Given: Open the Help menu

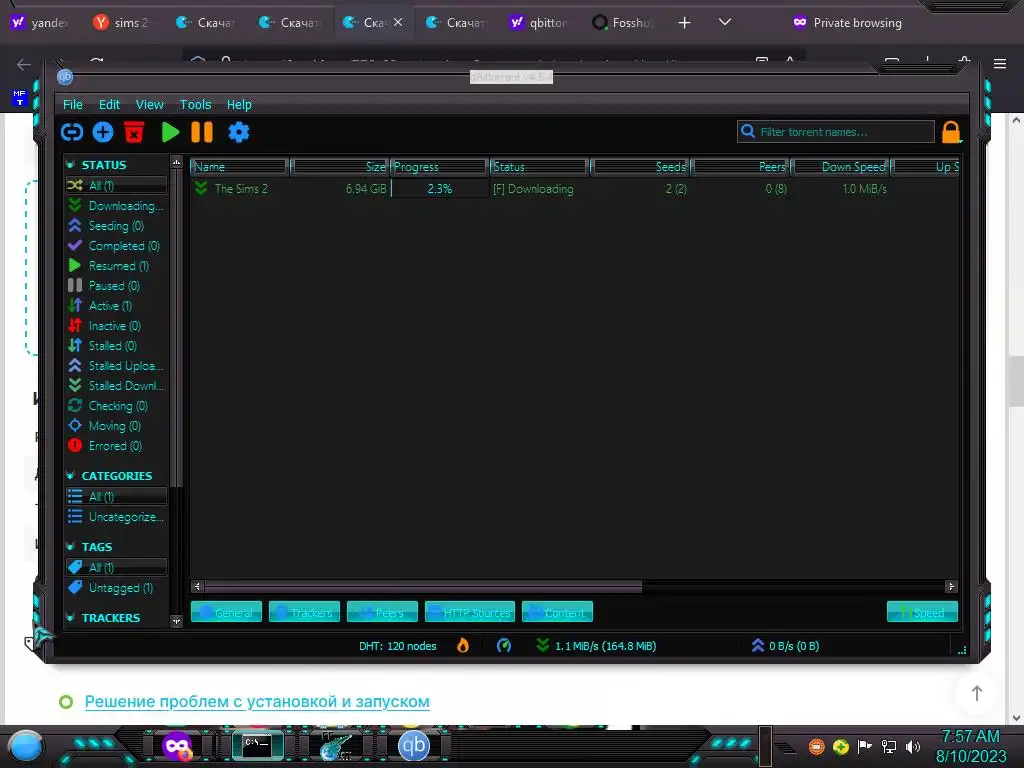Looking at the screenshot, I should [x=239, y=104].
